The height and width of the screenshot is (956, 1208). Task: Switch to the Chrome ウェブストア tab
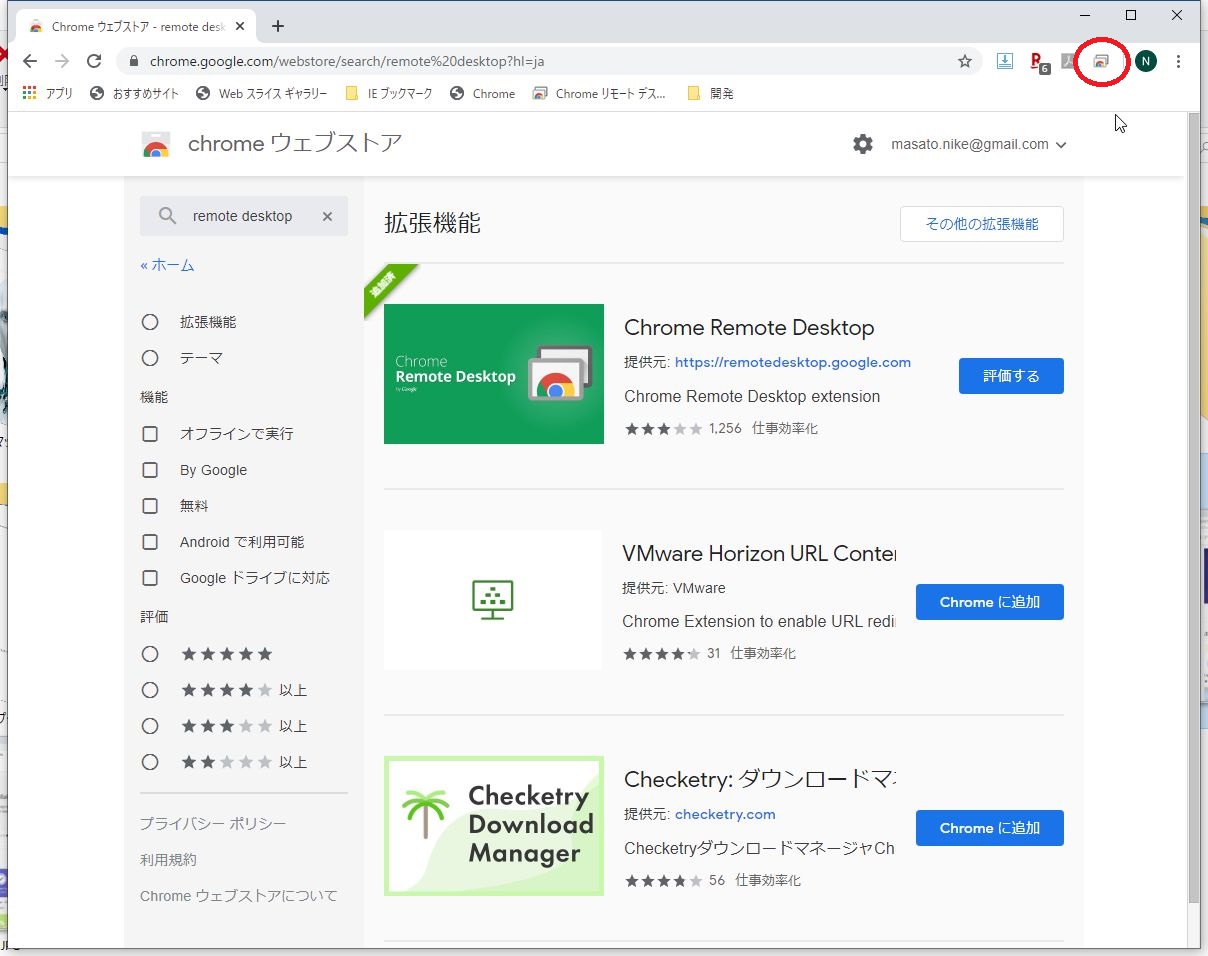coord(135,26)
